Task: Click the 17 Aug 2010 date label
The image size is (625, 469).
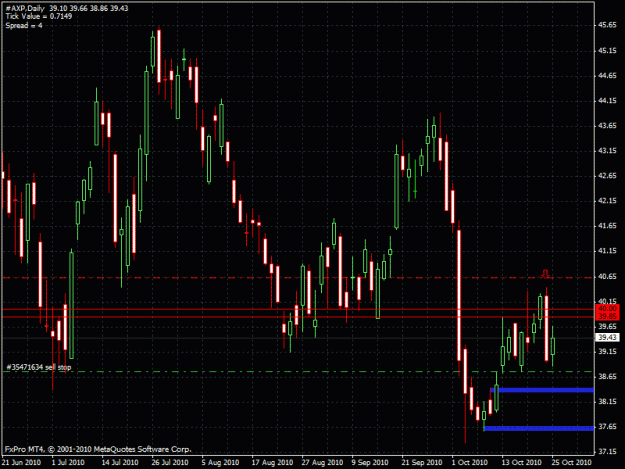Action: [272, 462]
